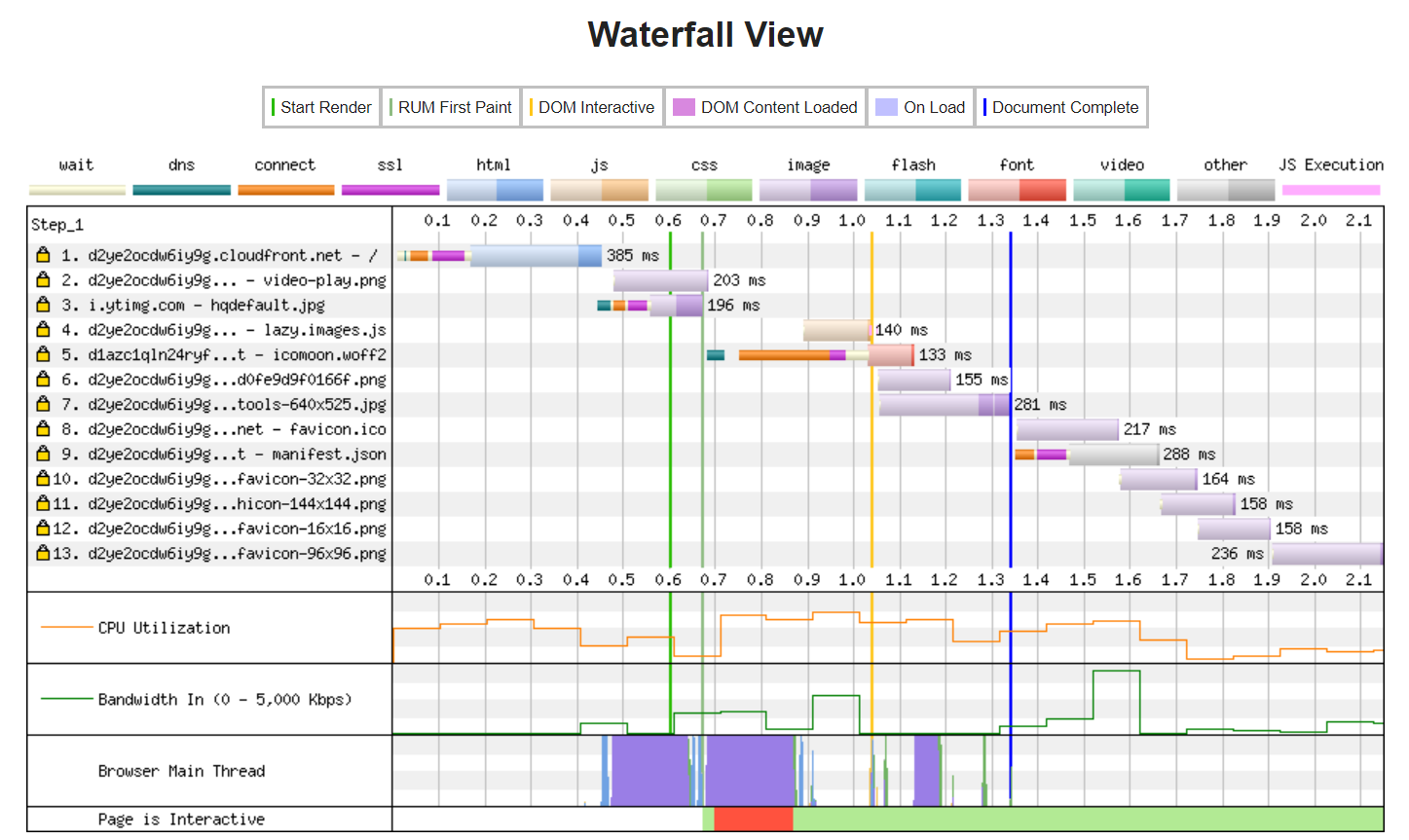Click the Step_1 header label
This screenshot has width=1409, height=840.
(x=57, y=225)
